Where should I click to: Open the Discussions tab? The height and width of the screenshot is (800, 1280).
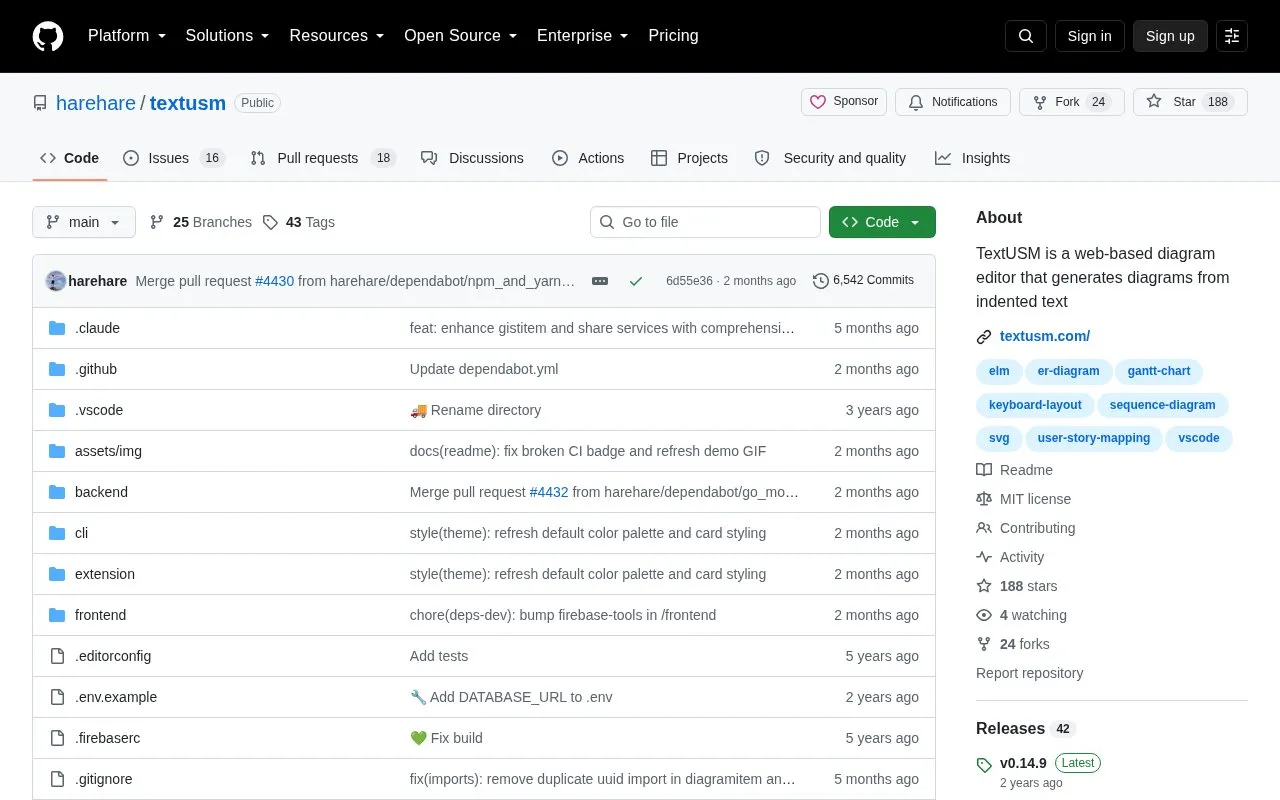472,158
